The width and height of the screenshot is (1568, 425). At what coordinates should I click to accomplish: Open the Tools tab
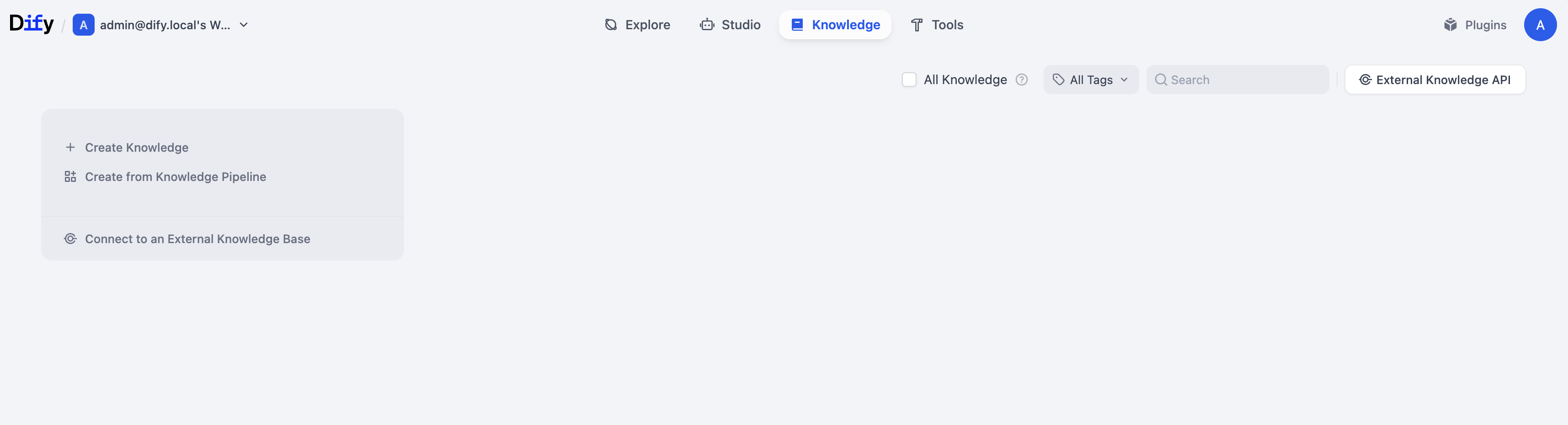point(937,25)
